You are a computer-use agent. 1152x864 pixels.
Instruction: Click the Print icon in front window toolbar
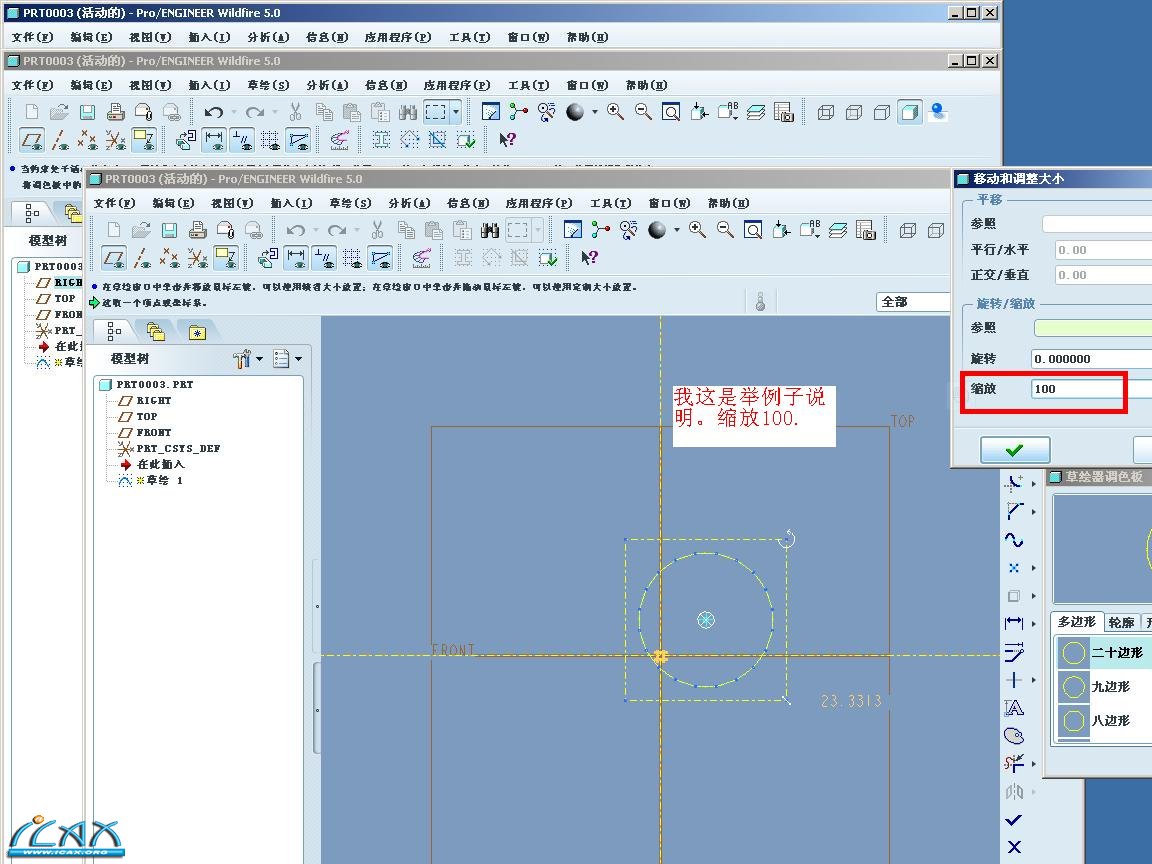pyautogui.click(x=198, y=230)
